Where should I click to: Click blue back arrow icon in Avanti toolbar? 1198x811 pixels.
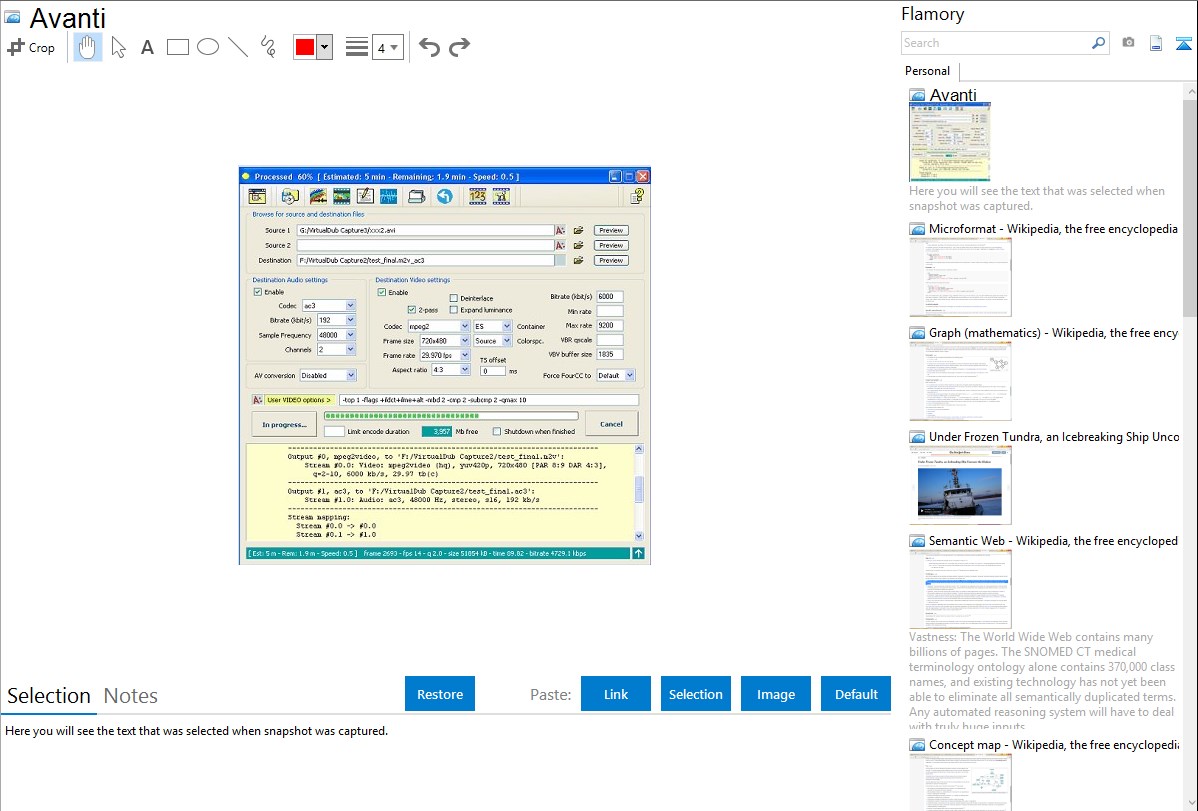(445, 196)
